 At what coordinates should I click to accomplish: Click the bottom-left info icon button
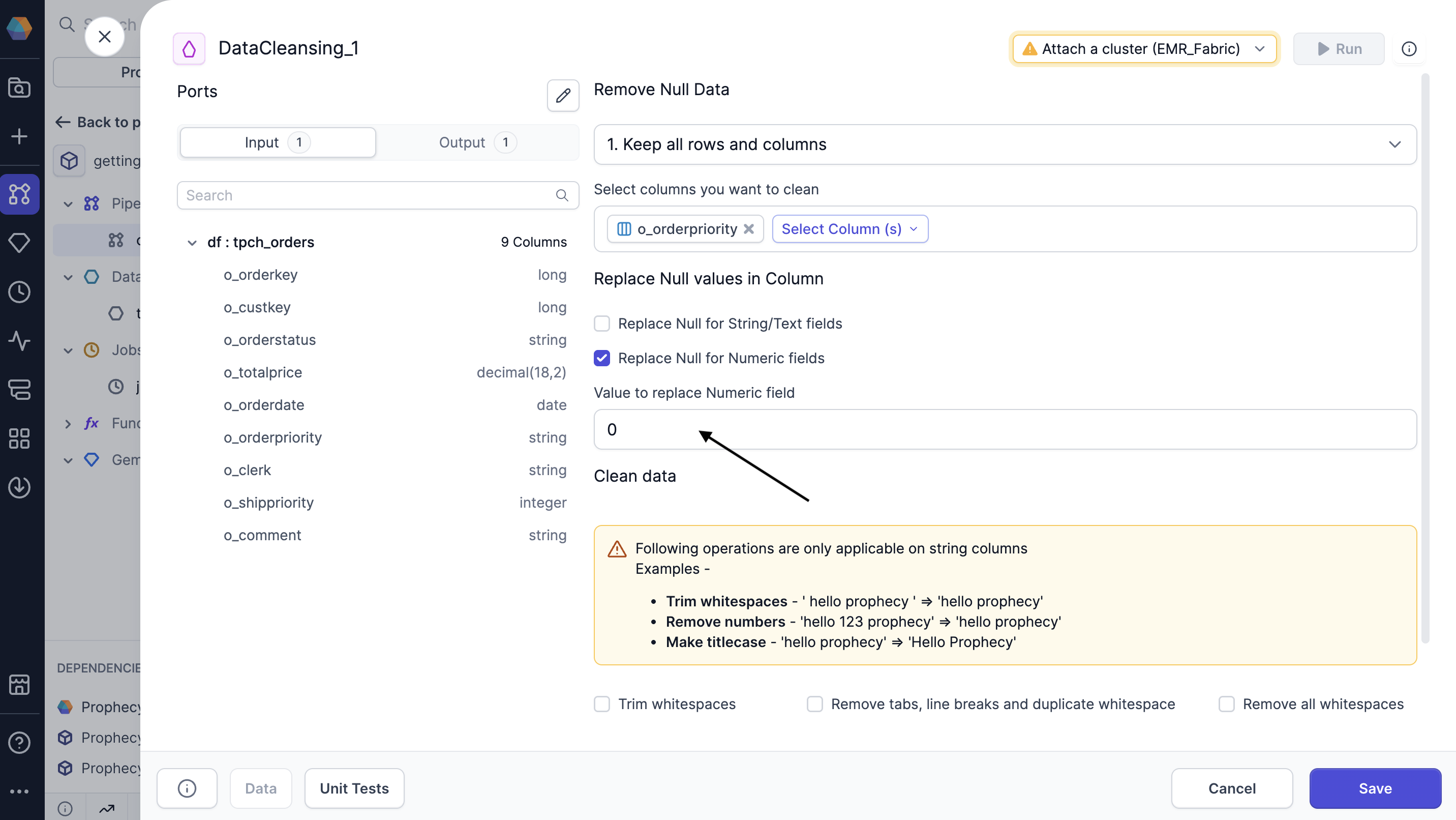[x=187, y=788]
